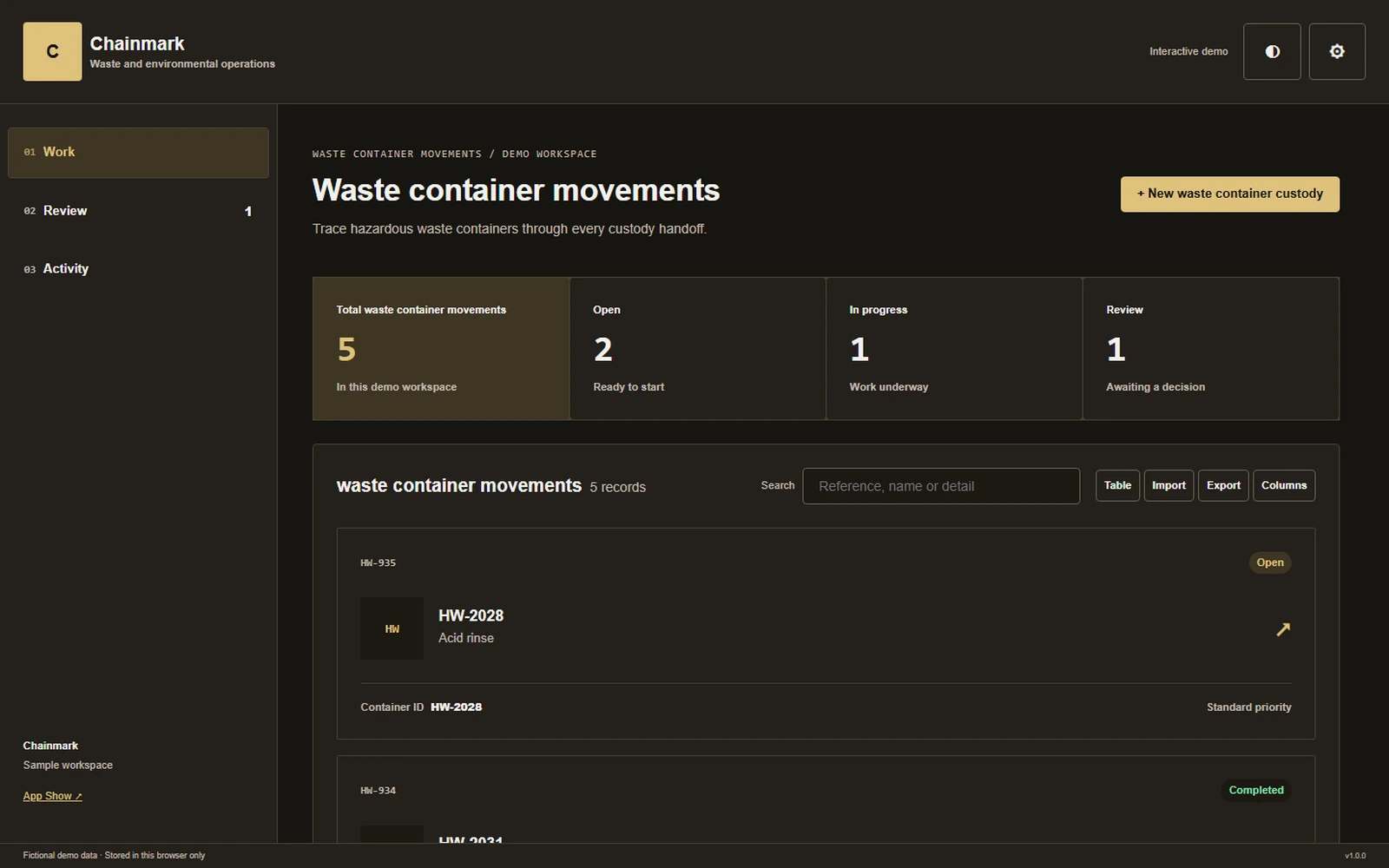Click the Container ID HW-2028 value

tap(457, 707)
